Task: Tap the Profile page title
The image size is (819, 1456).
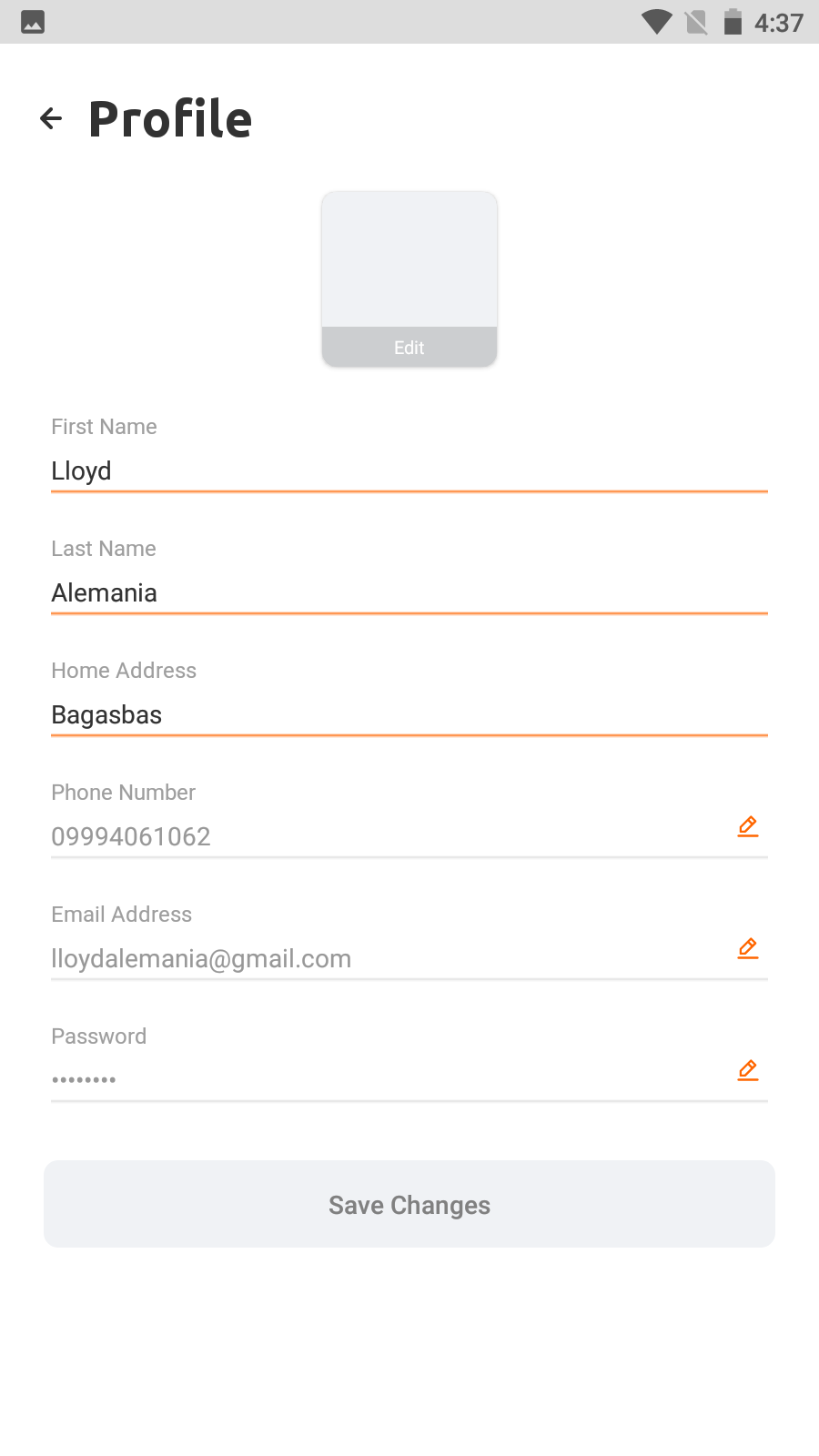Action: tap(170, 119)
